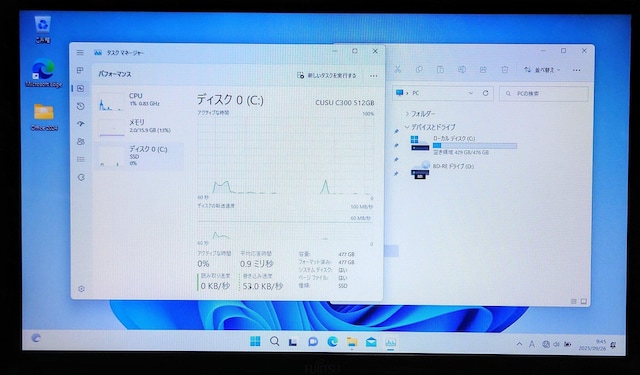Open Task Manager hamburger navigation menu
Image resolution: width=640 pixels, height=375 pixels.
pyautogui.click(x=80, y=53)
